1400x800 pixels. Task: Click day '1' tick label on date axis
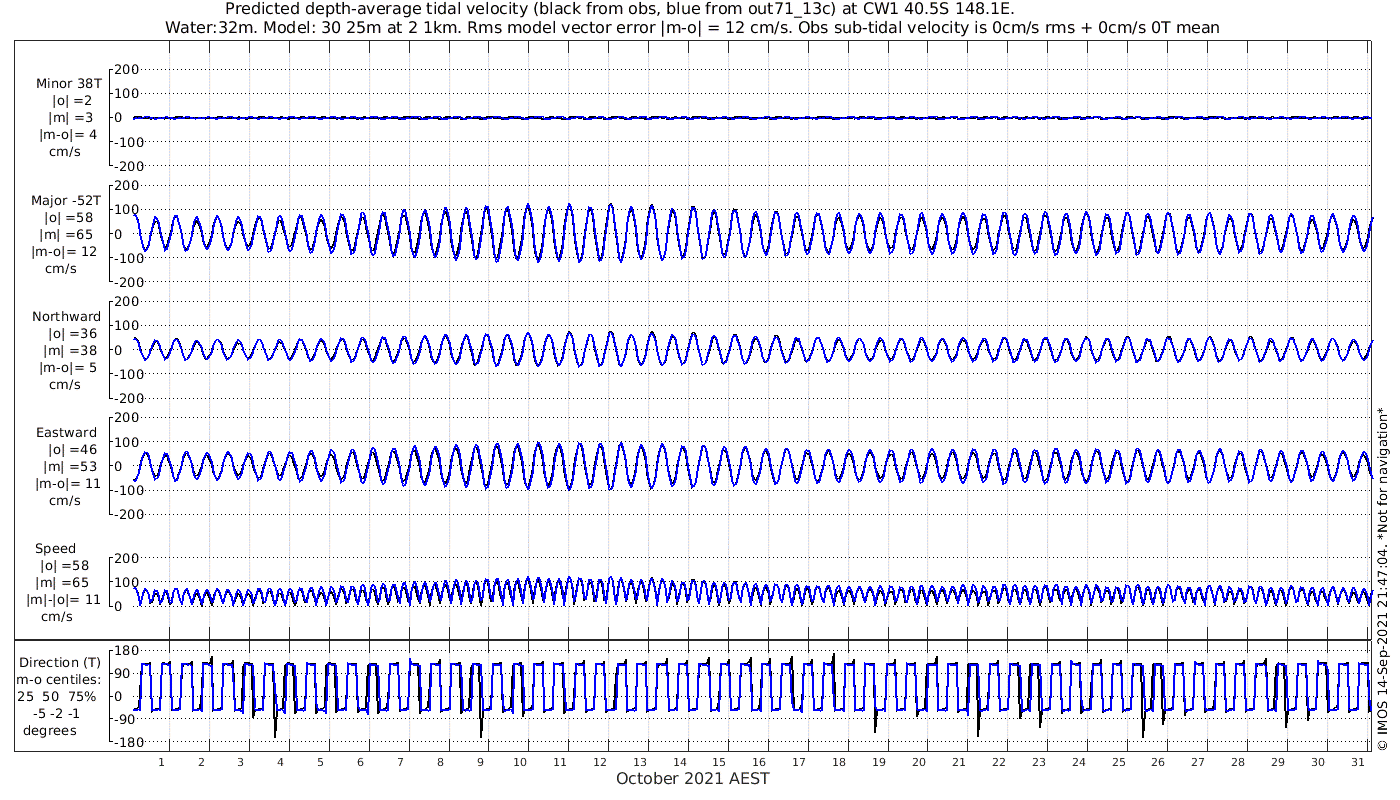point(161,762)
